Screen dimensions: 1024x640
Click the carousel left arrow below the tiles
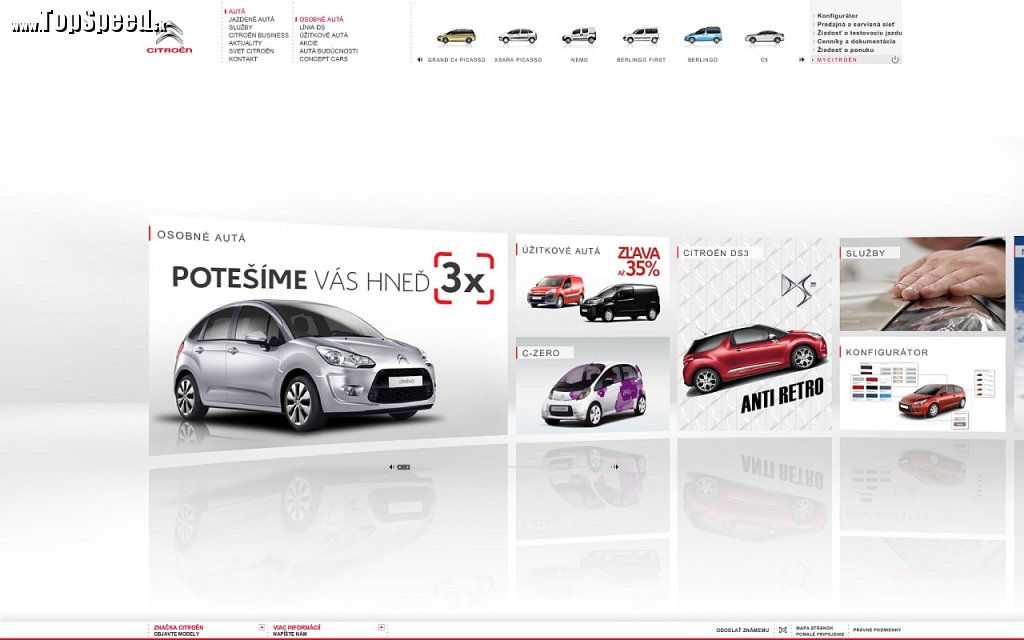(391, 467)
